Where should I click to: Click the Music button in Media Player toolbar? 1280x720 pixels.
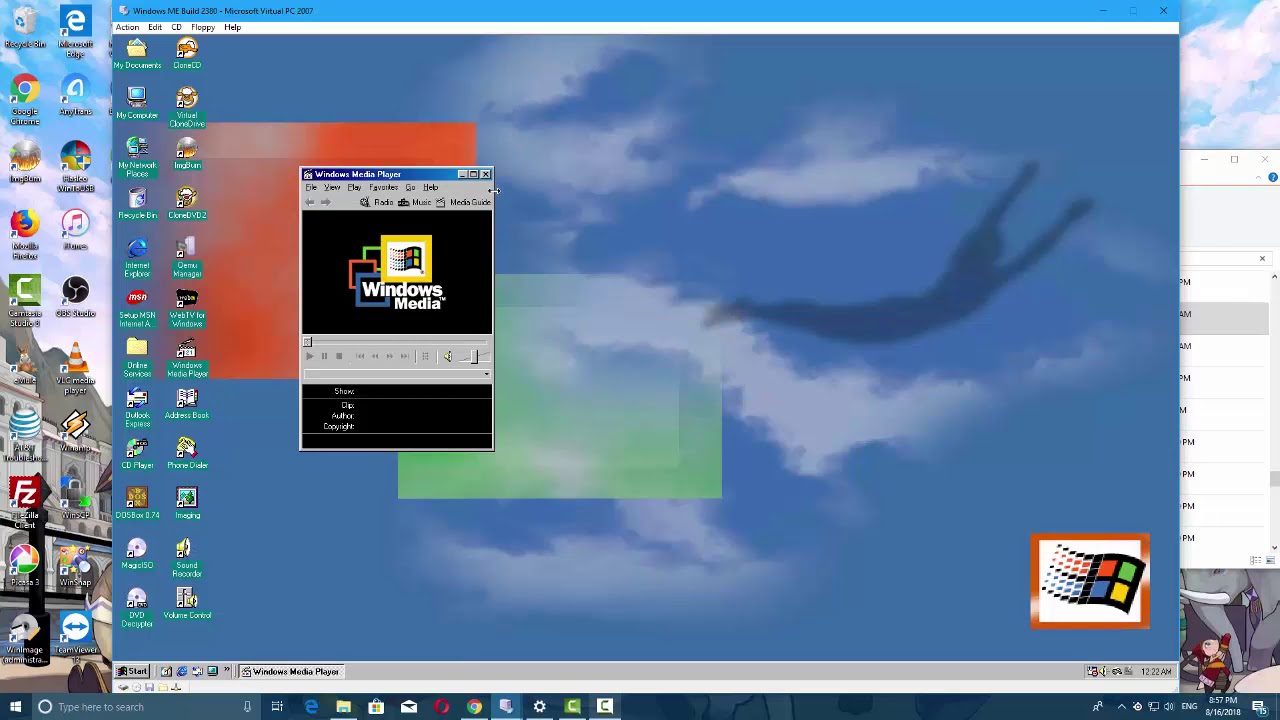coord(415,202)
